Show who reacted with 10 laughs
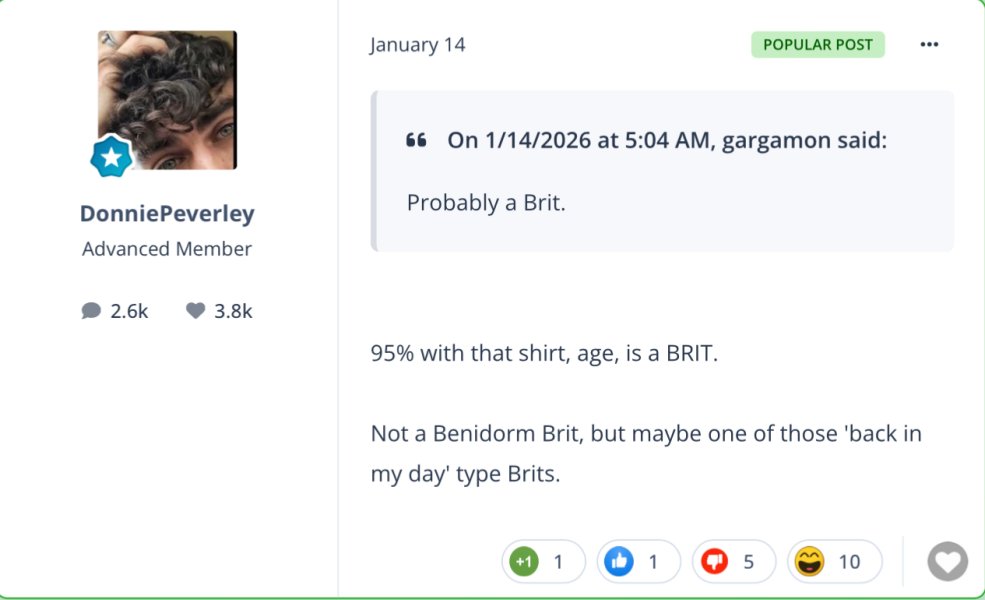This screenshot has width=985, height=600. point(849,562)
